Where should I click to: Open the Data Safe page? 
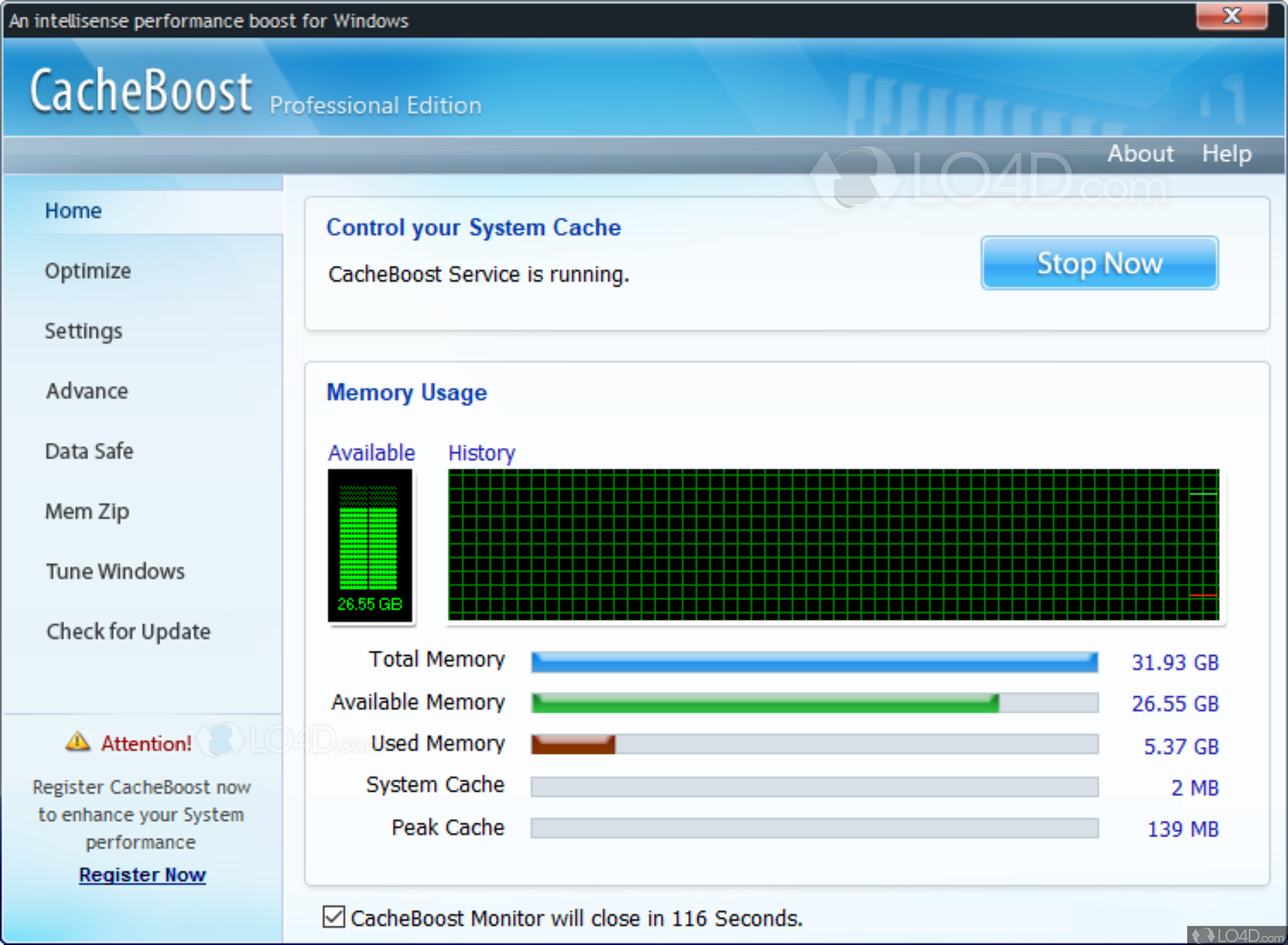(x=89, y=451)
